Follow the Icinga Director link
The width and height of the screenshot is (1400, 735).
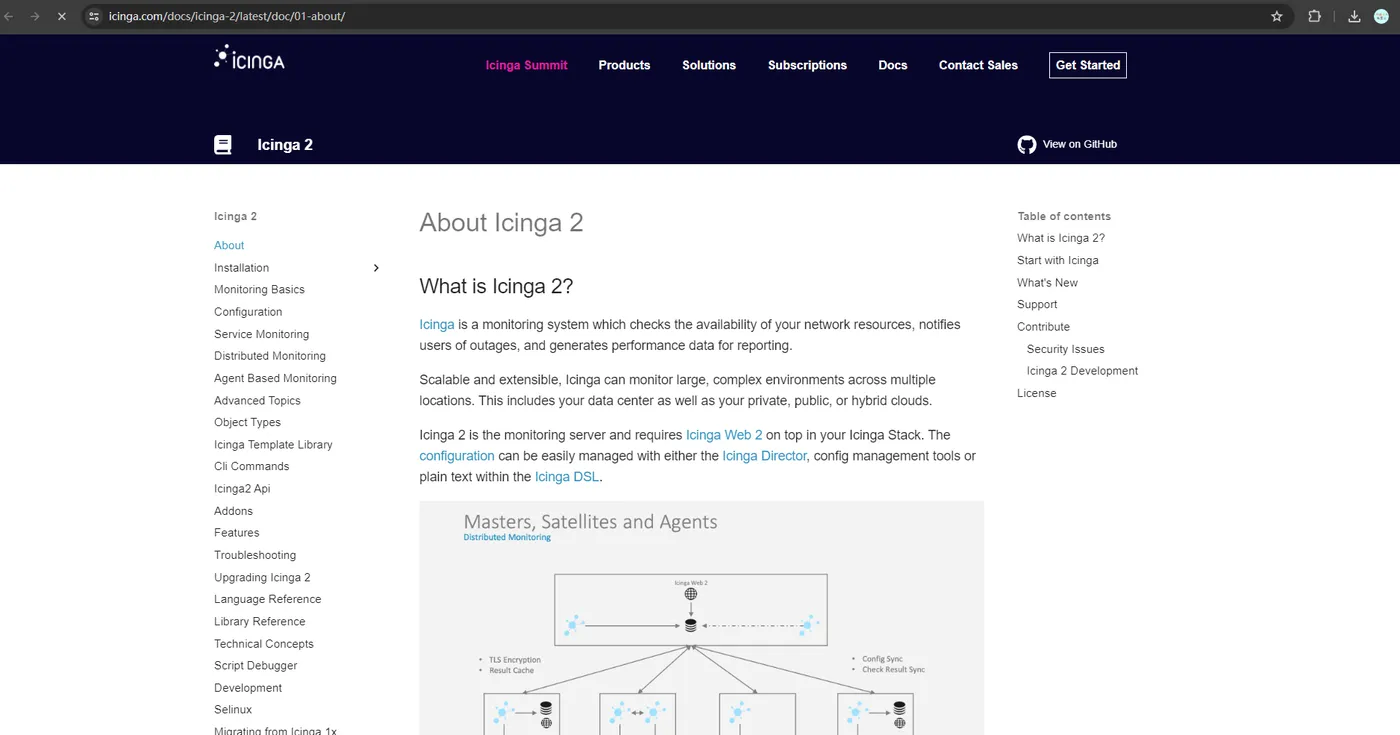[764, 456]
